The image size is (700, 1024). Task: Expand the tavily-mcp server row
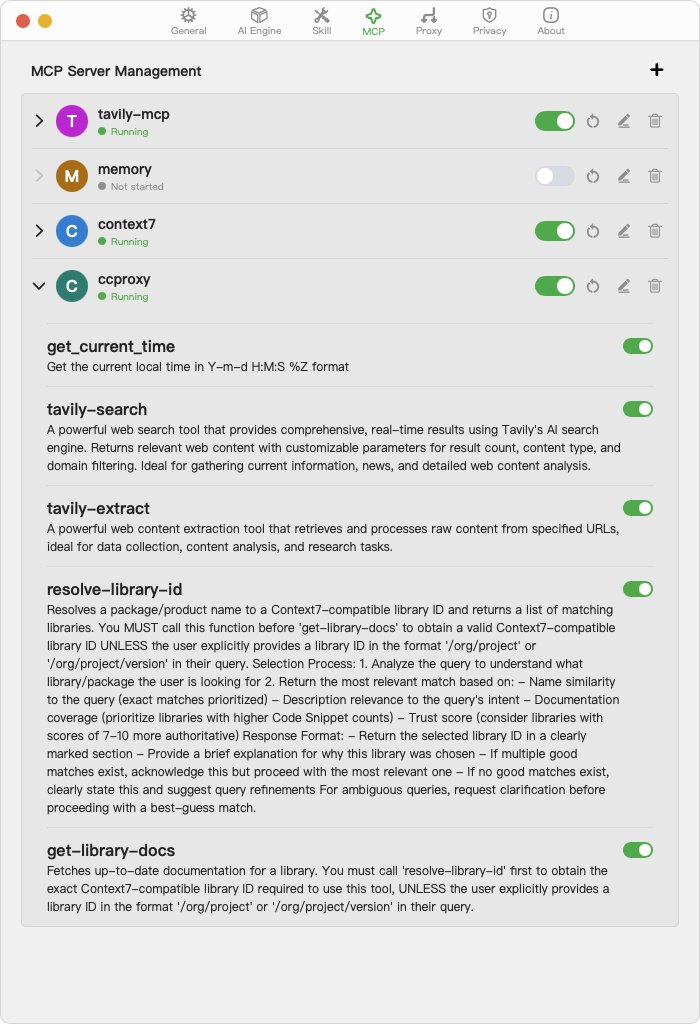[39, 121]
